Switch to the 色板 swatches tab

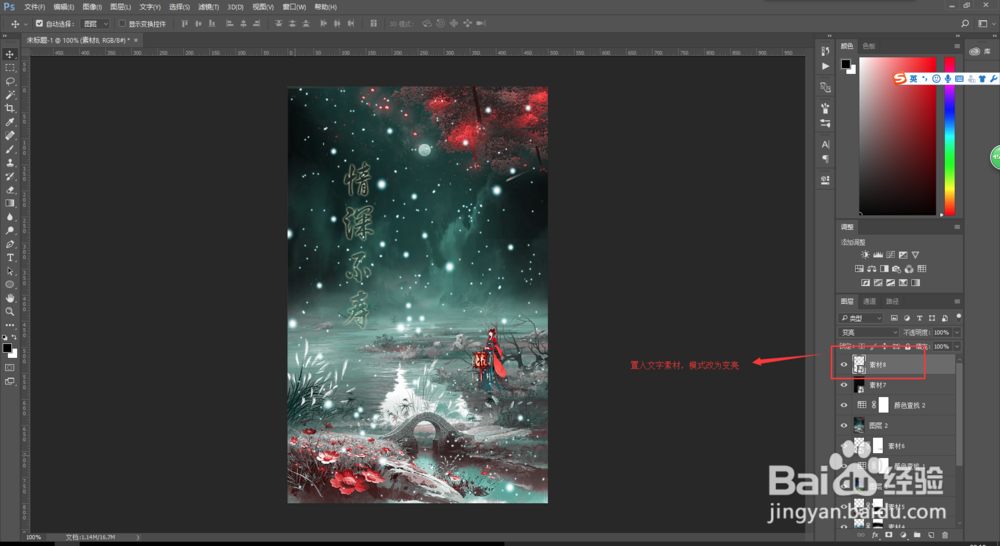click(x=869, y=46)
